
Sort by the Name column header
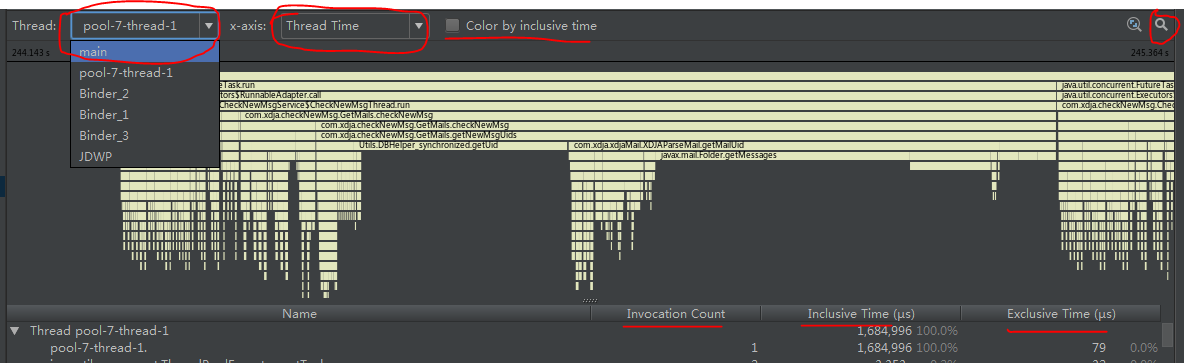click(299, 314)
